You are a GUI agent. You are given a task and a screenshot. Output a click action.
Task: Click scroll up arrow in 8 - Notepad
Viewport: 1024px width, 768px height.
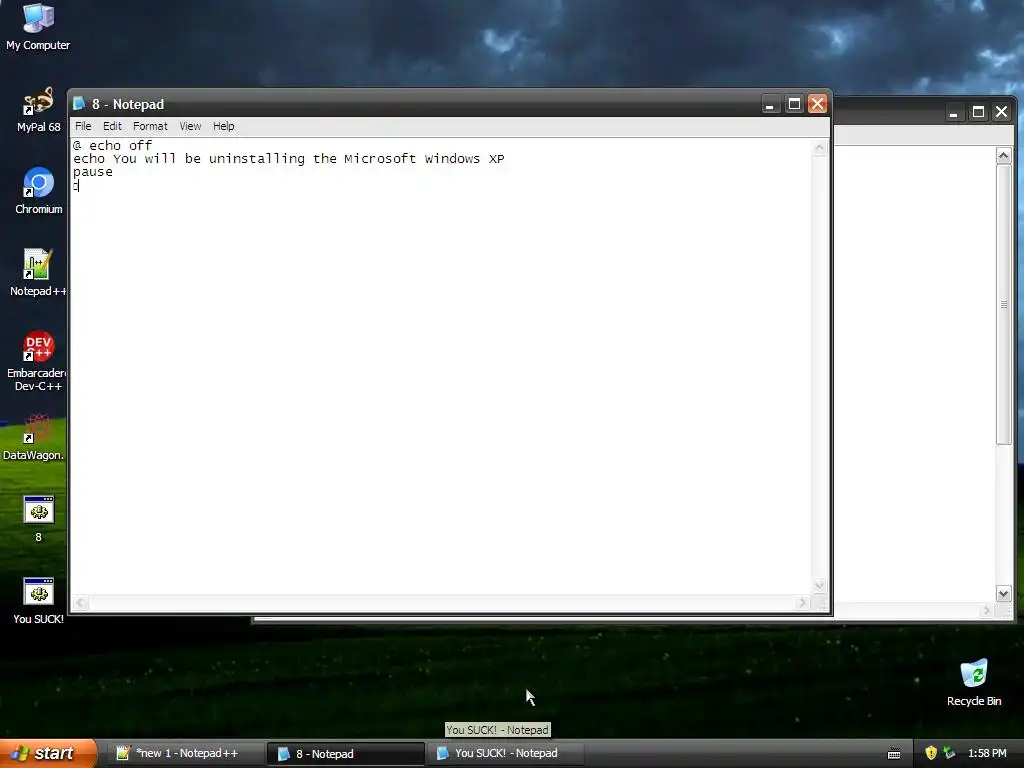coord(819,148)
